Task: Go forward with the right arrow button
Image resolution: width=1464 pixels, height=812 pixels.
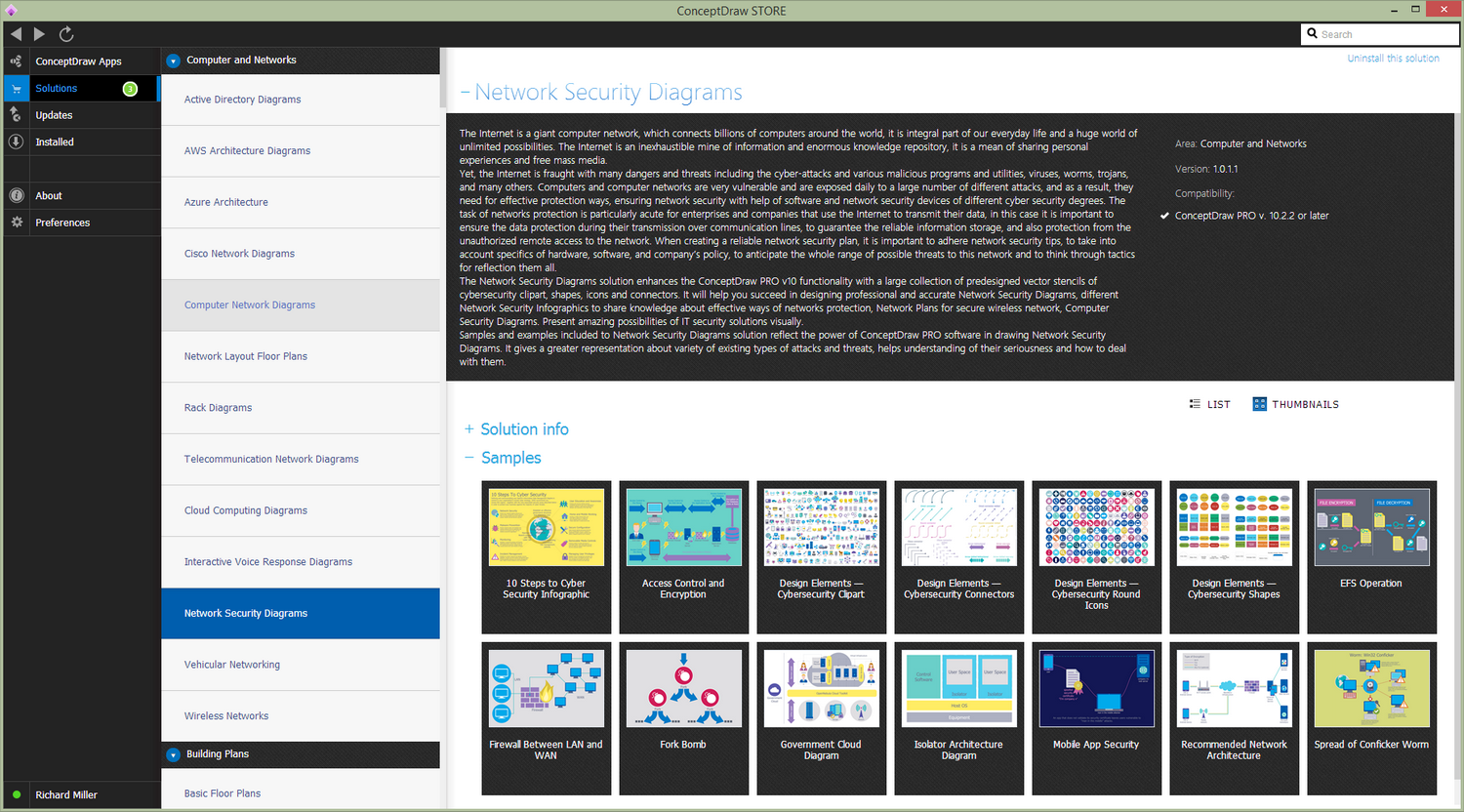Action: pos(39,34)
